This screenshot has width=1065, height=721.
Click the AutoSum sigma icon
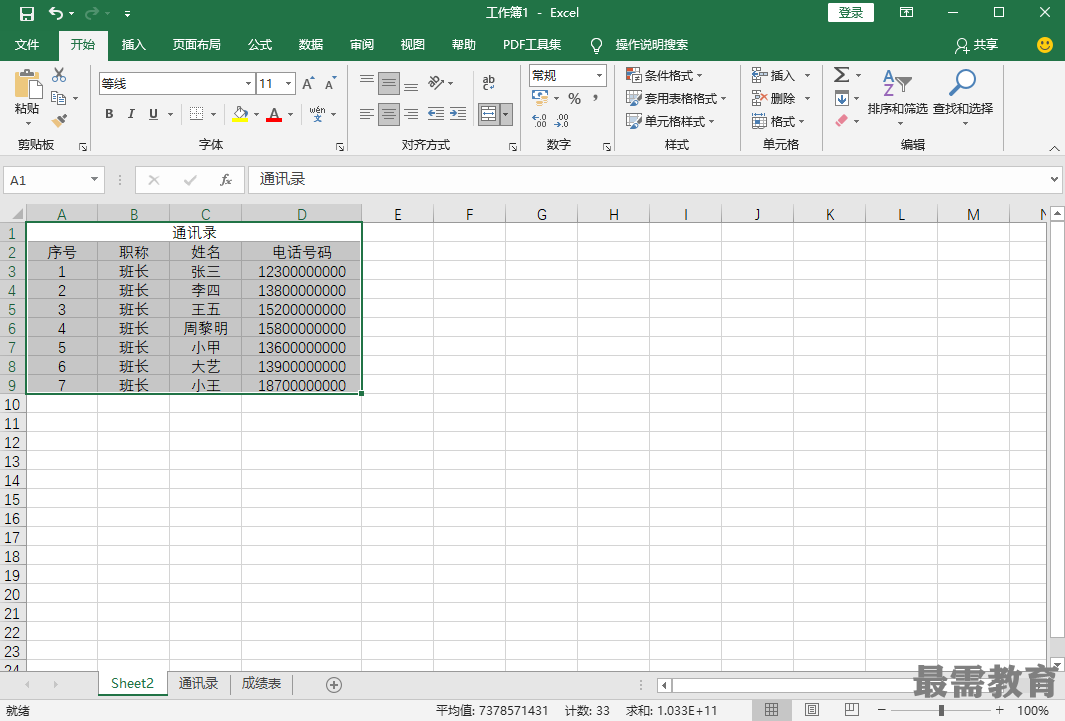[842, 75]
